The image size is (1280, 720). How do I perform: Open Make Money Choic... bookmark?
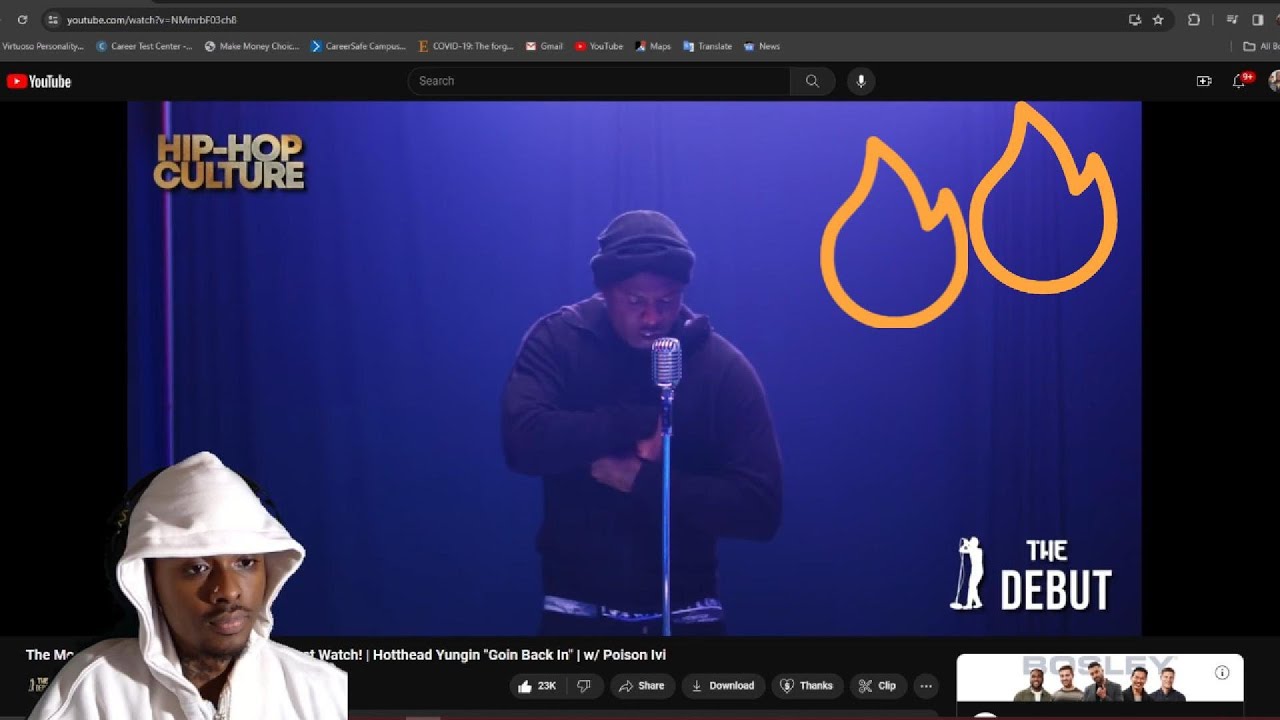tap(252, 46)
